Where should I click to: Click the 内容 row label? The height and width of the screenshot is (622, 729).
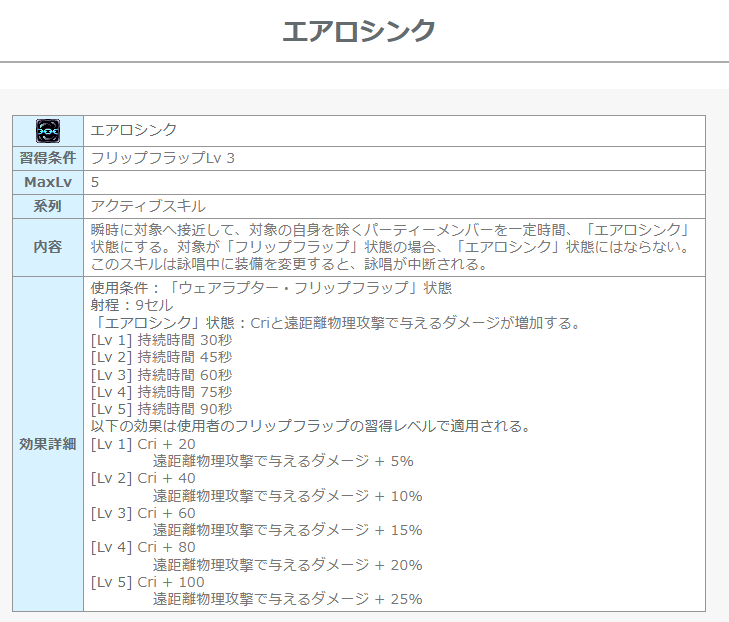(48, 247)
